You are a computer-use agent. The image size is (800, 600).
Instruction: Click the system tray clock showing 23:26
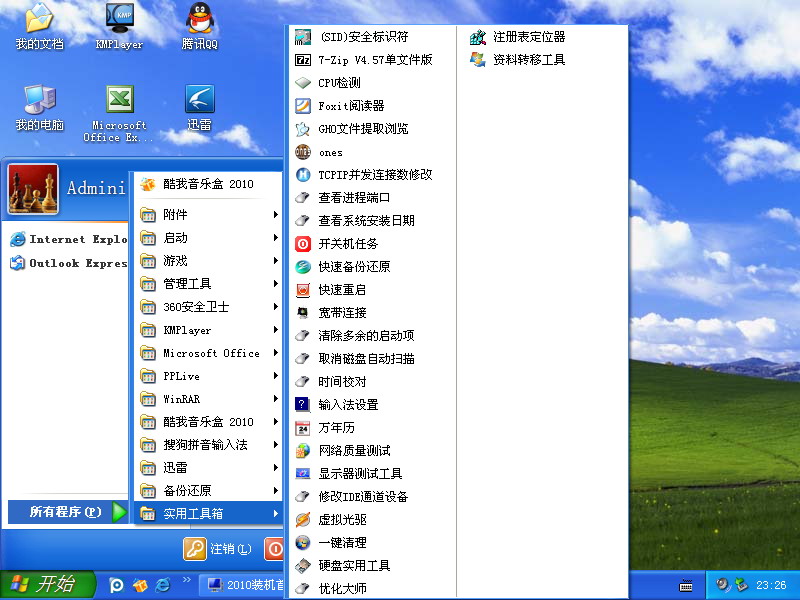point(771,585)
